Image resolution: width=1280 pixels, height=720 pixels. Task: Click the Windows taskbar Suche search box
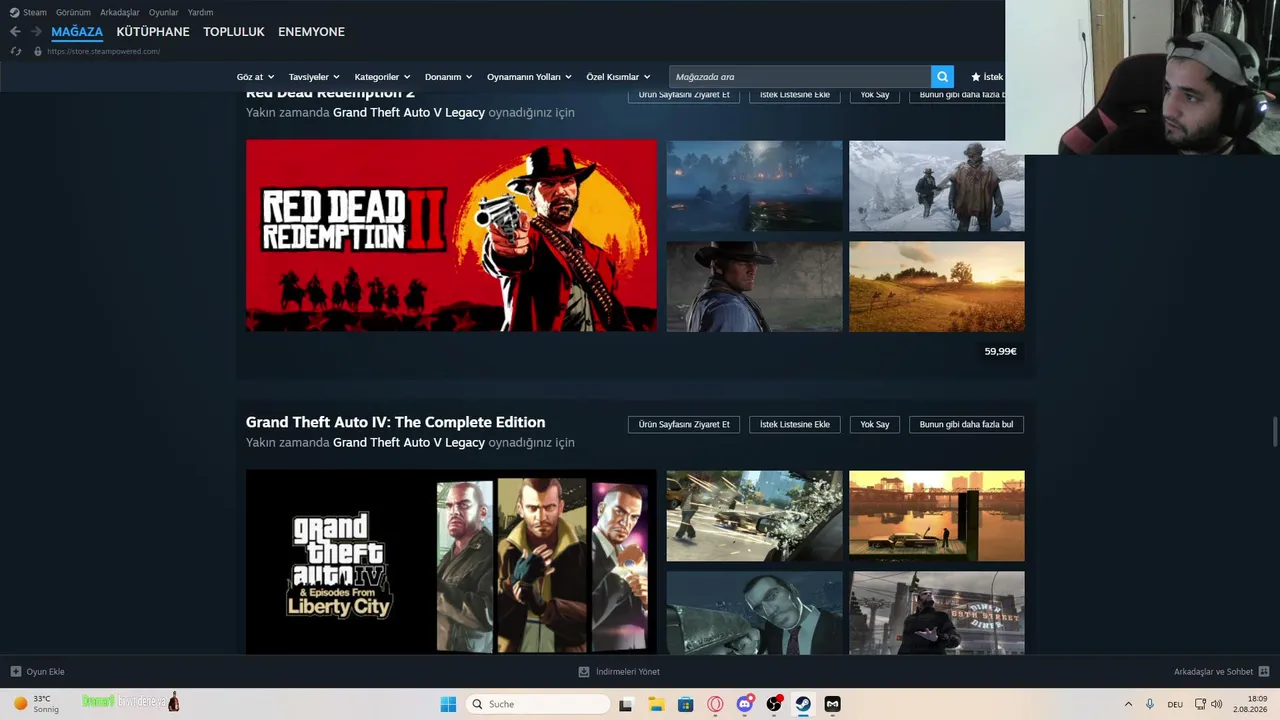(x=538, y=704)
